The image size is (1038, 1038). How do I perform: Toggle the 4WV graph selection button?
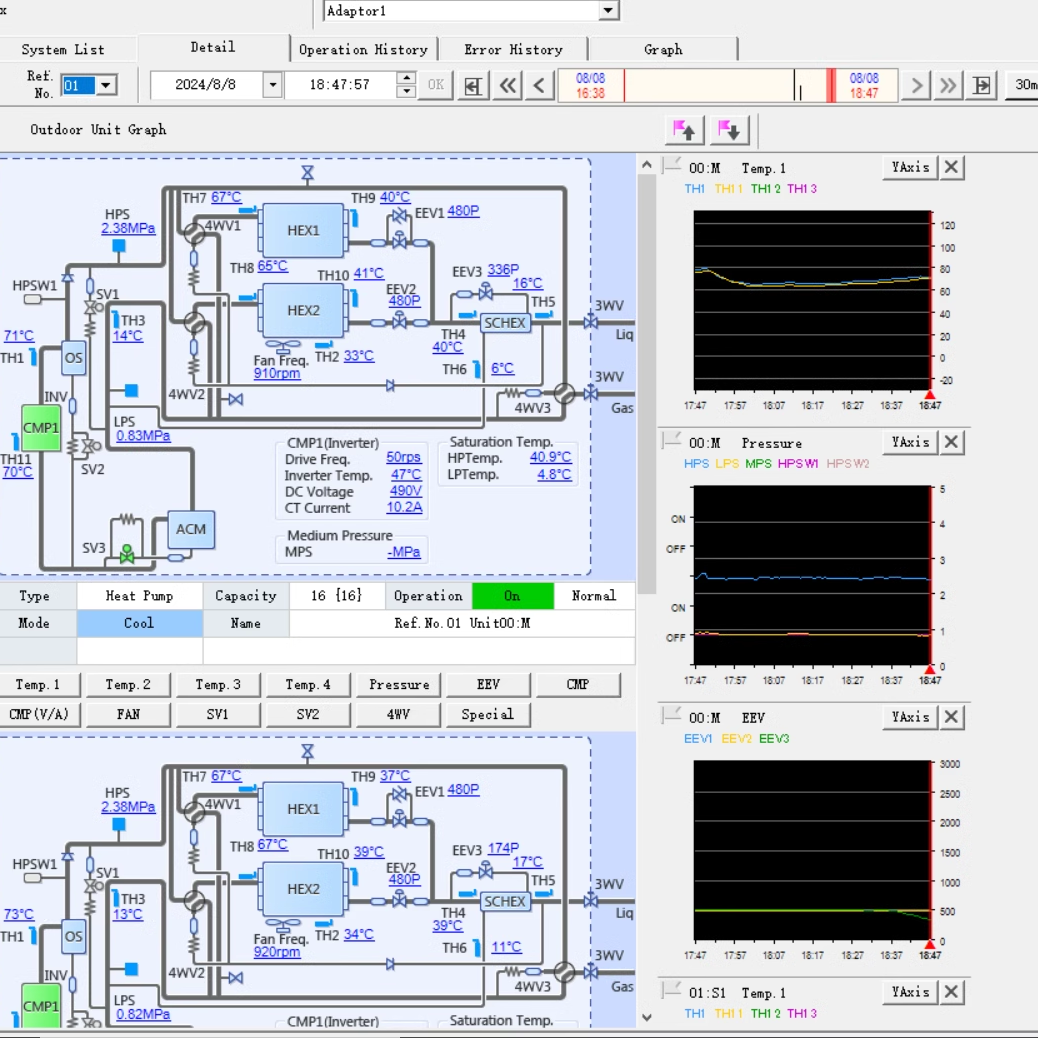398,715
